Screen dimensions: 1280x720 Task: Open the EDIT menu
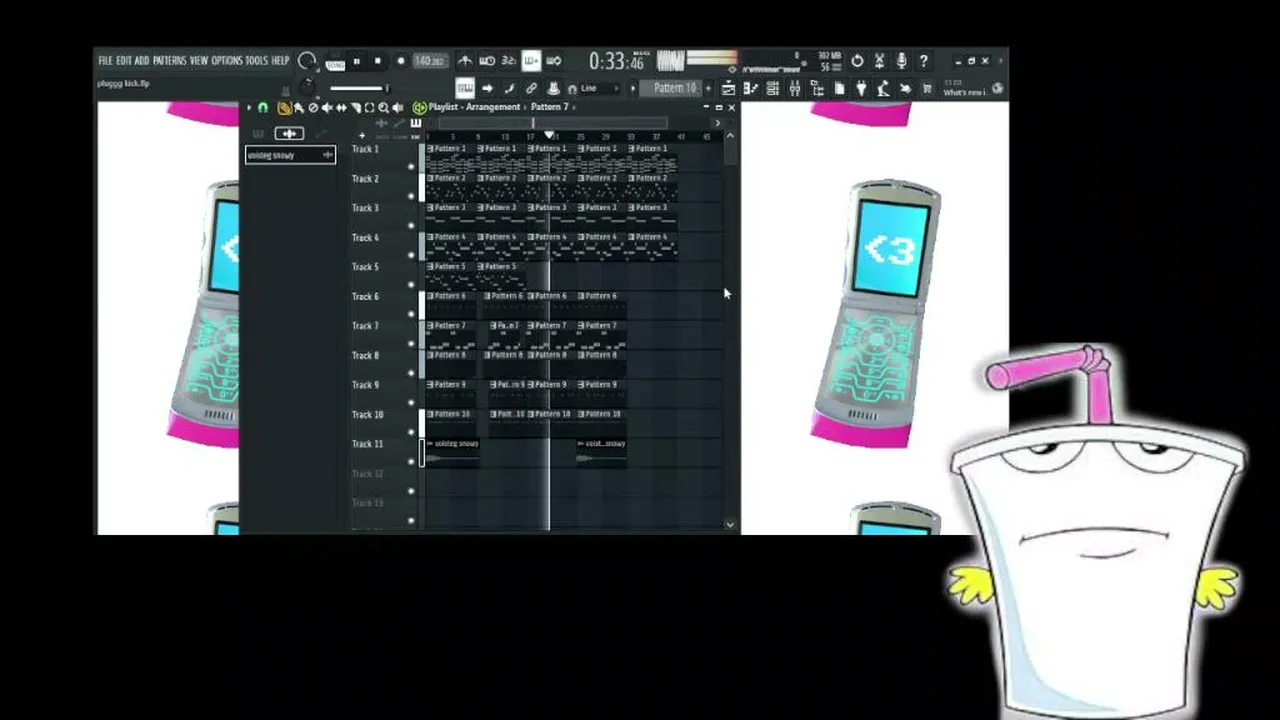124,61
